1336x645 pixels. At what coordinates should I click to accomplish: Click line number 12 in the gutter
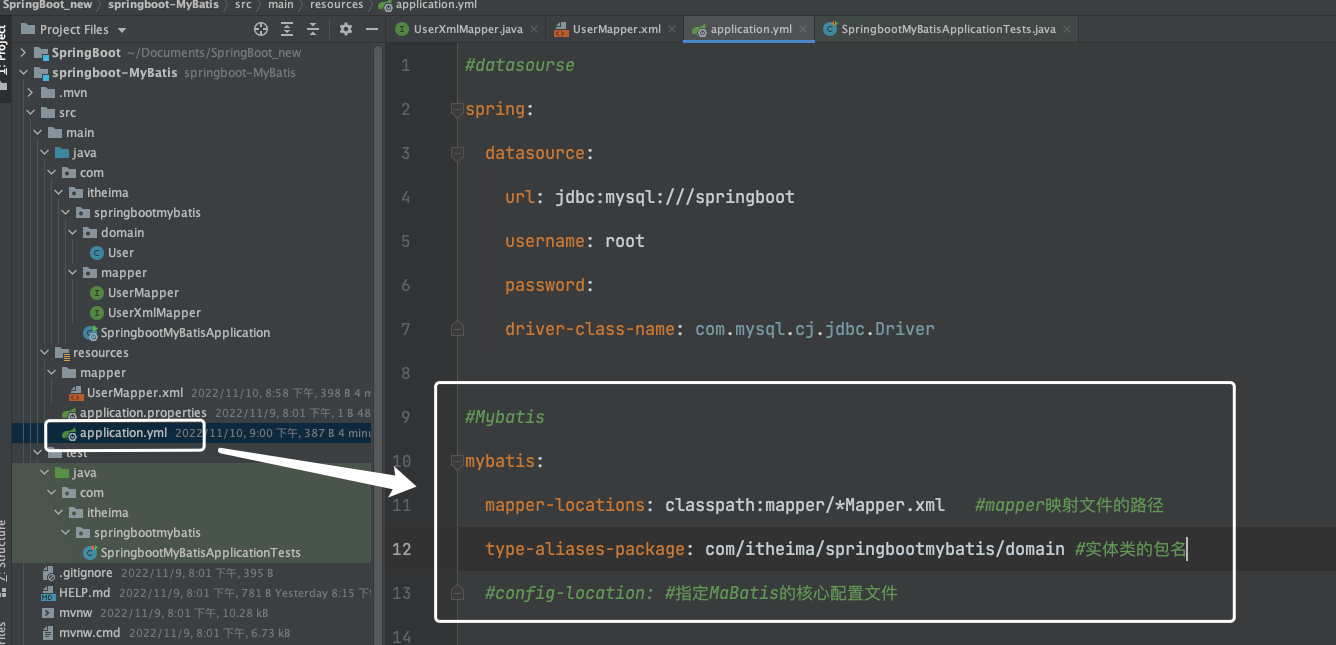pyautogui.click(x=402, y=549)
